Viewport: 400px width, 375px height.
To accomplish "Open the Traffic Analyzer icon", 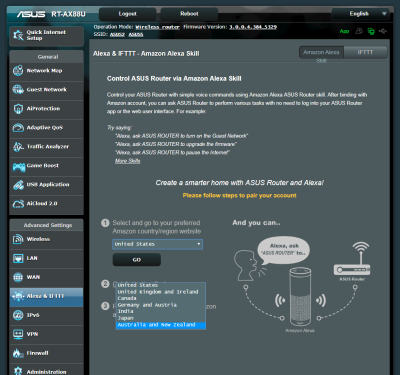I will click(18, 147).
